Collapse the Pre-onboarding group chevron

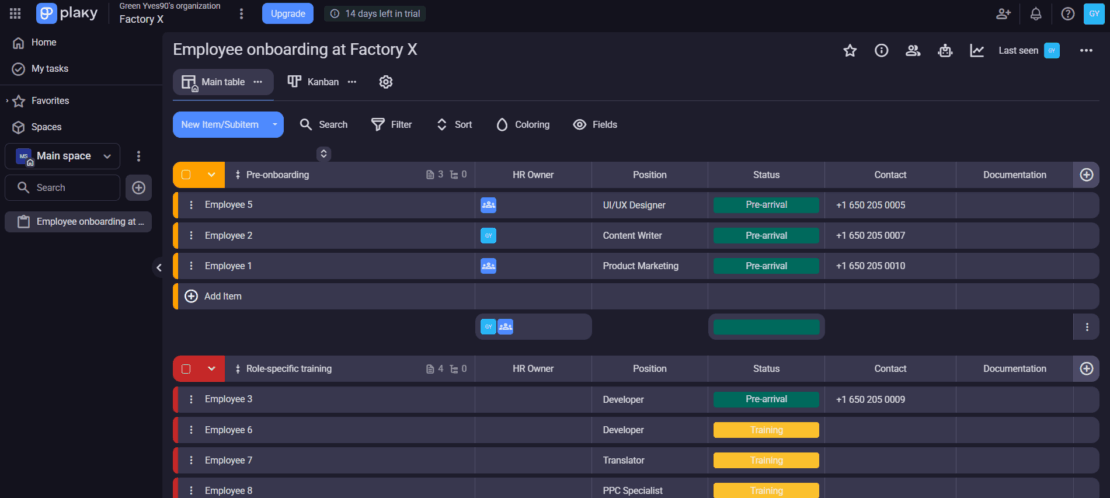[211, 174]
